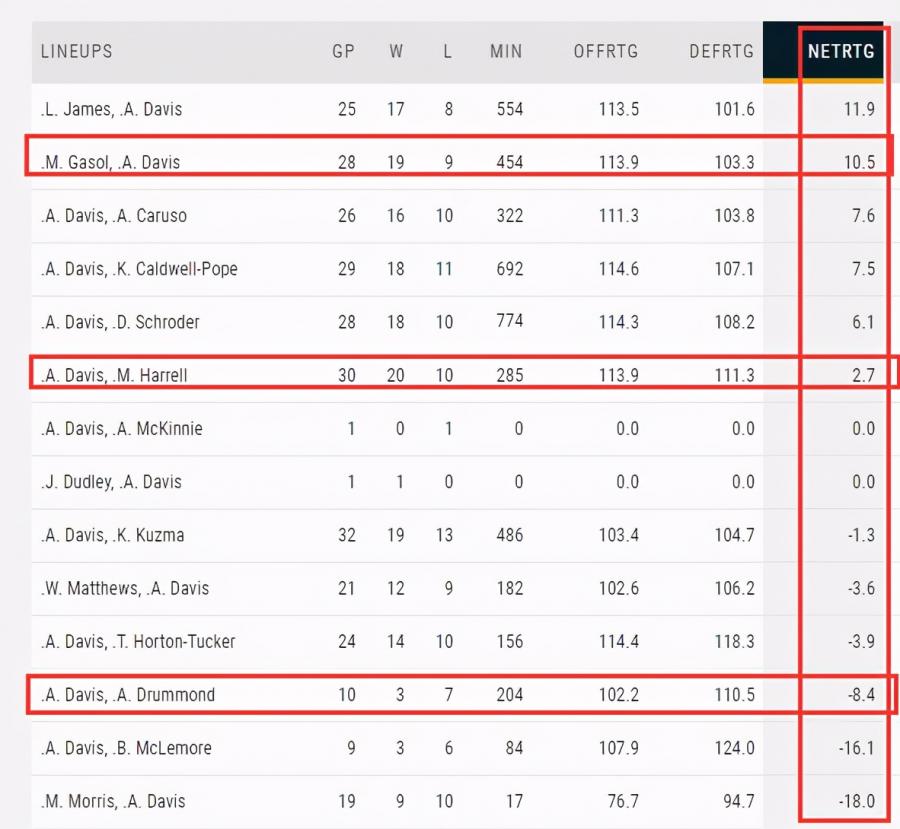Image resolution: width=900 pixels, height=829 pixels.
Task: Open the A. Davis, A. Drummond lineup
Action: 127,695
